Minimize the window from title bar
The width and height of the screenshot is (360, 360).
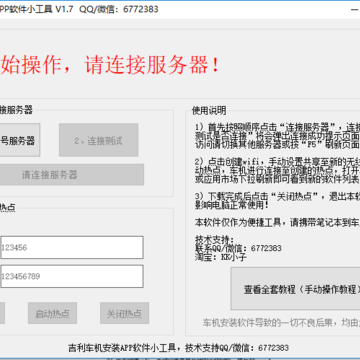coord(355,9)
